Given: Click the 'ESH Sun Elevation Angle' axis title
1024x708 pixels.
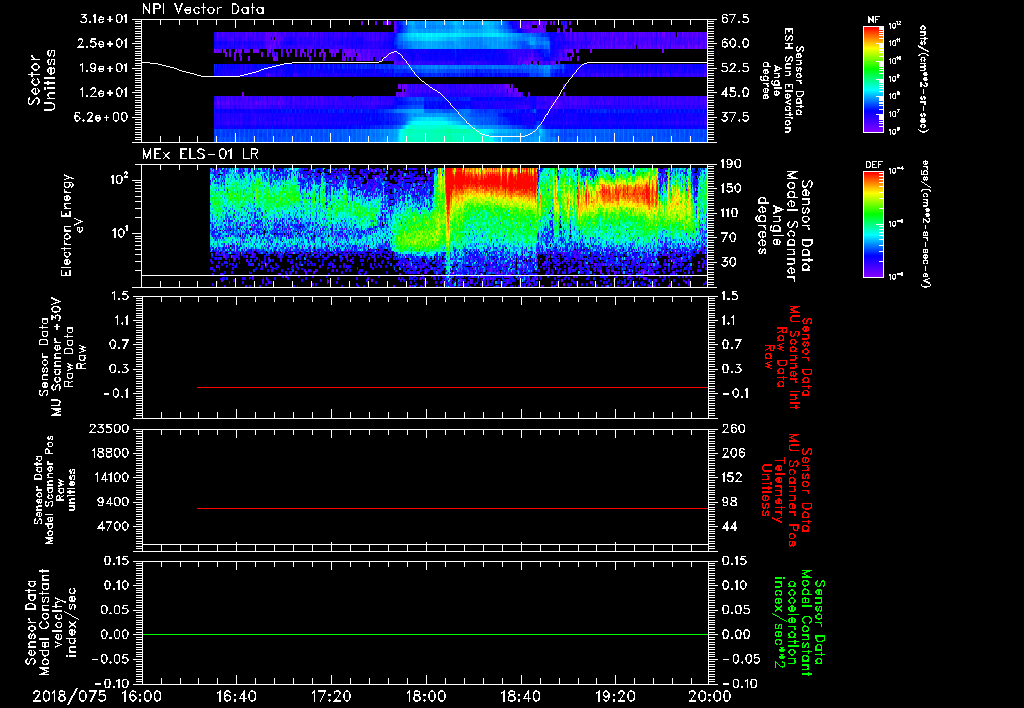Looking at the screenshot, I should click(782, 80).
